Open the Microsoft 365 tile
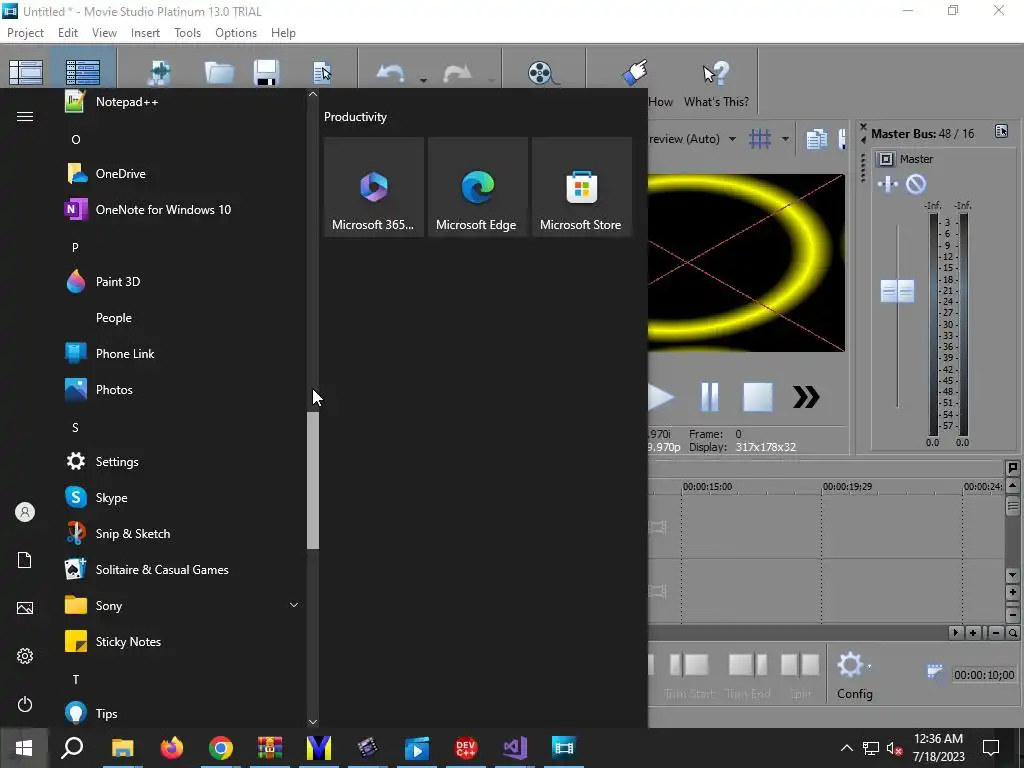Image resolution: width=1024 pixels, height=768 pixels. (x=374, y=187)
